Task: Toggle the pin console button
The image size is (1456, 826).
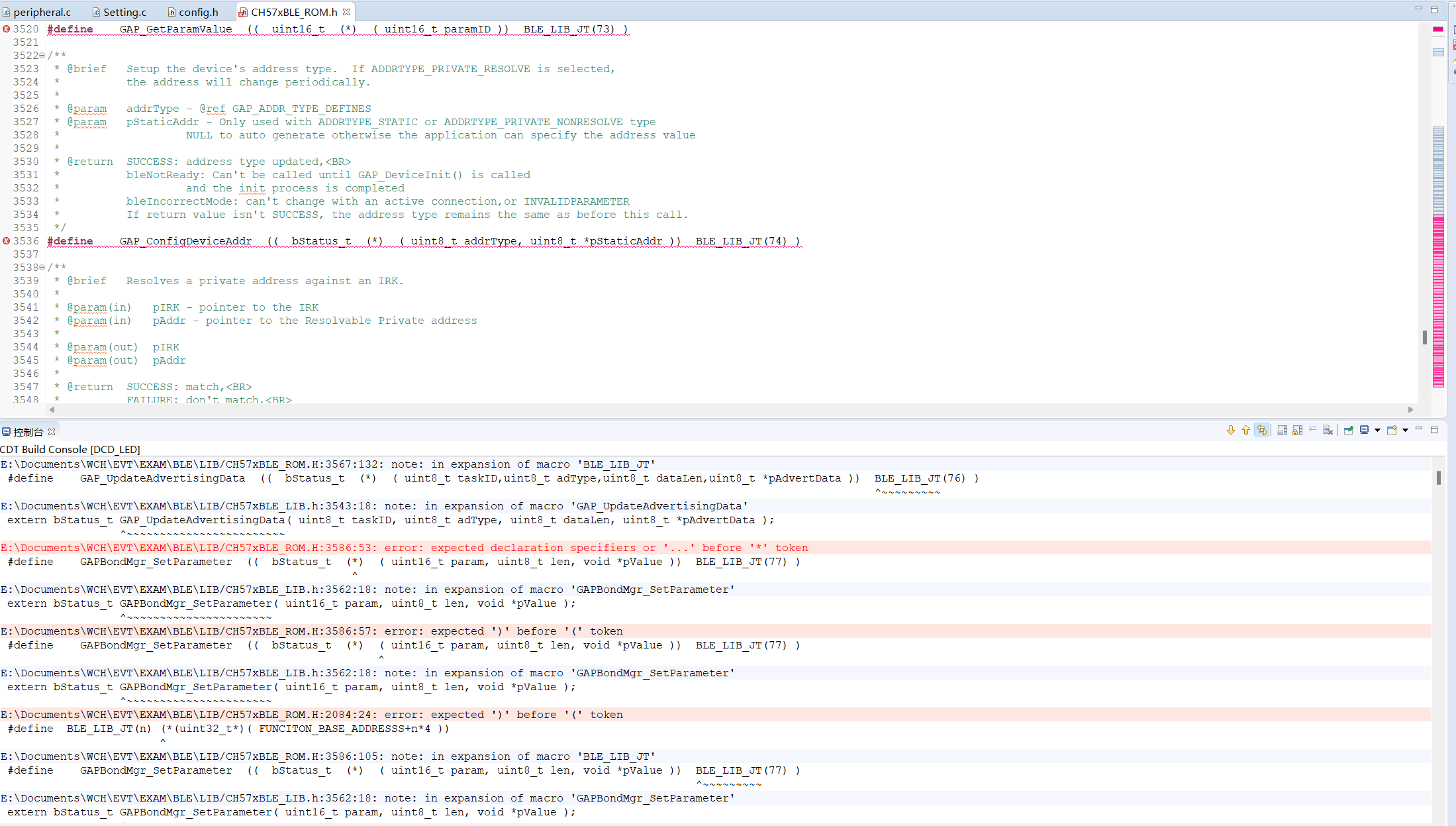Action: [1349, 431]
